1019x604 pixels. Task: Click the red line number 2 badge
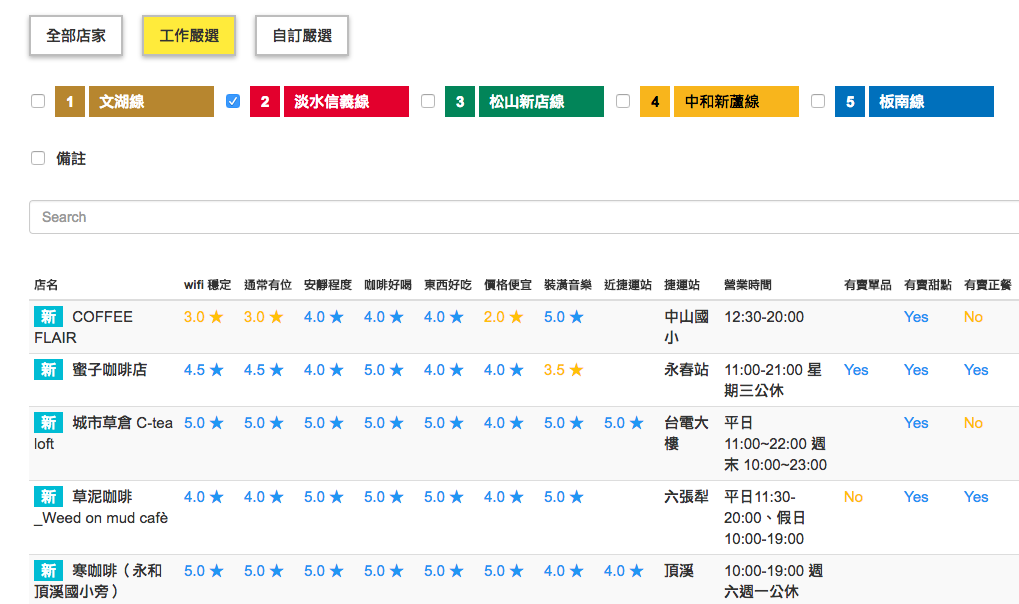[265, 101]
